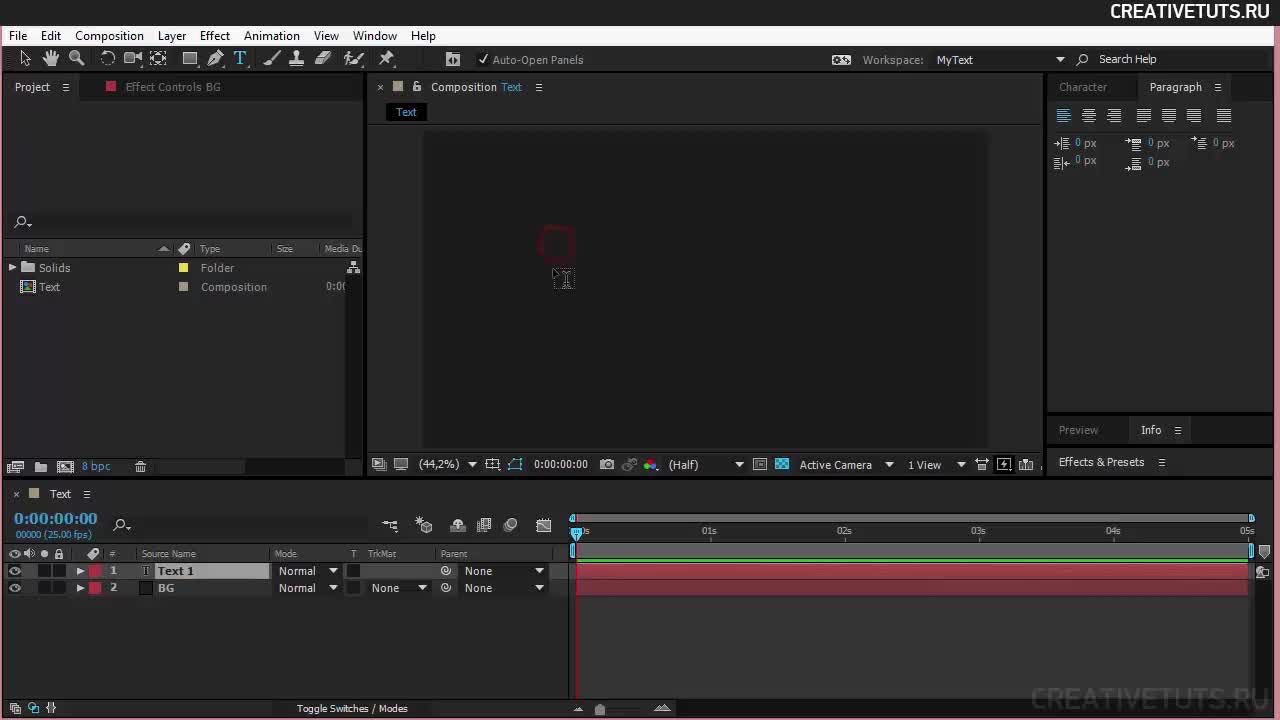Select the Zoom magnifier tool
This screenshot has height=720, width=1280.
[76, 59]
